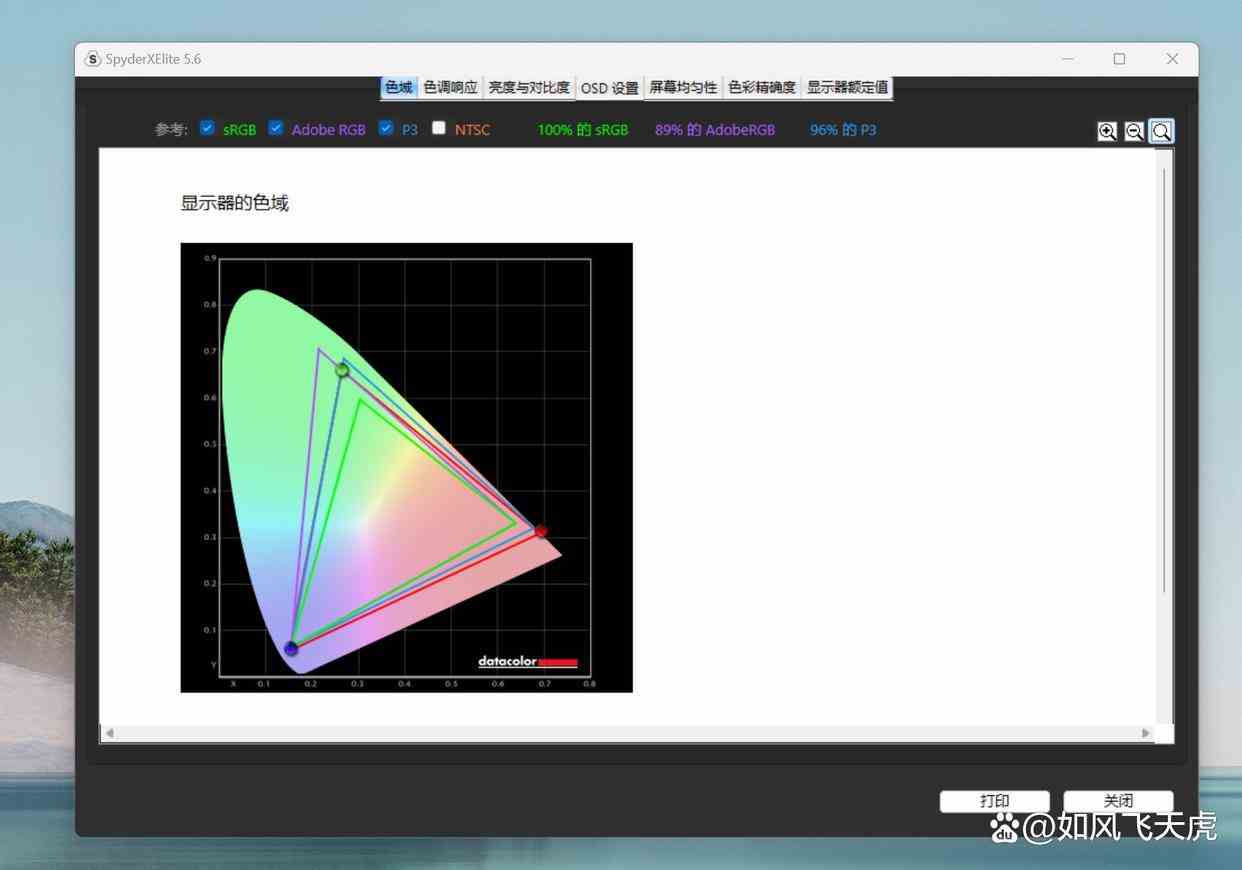This screenshot has width=1242, height=870.
Task: Select the OSD 设置 tab
Action: [x=610, y=87]
